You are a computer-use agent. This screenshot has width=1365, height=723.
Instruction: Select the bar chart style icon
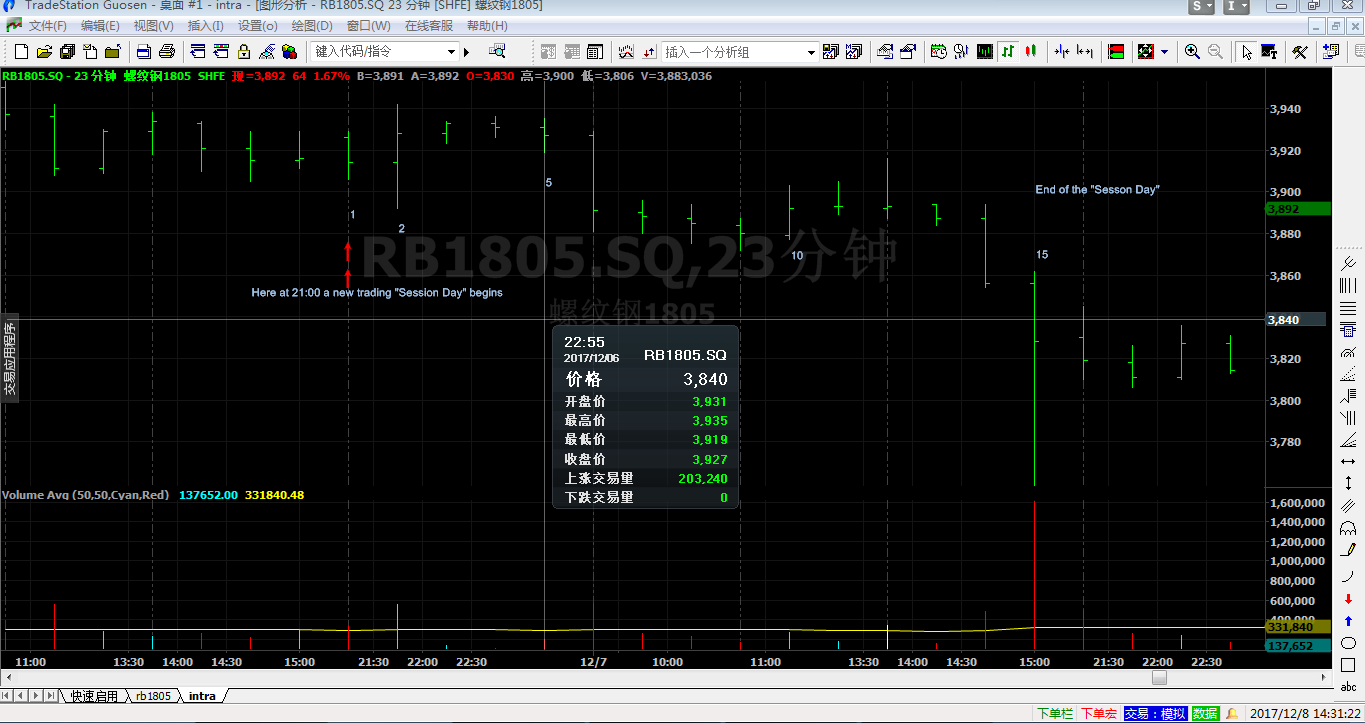pos(1010,51)
